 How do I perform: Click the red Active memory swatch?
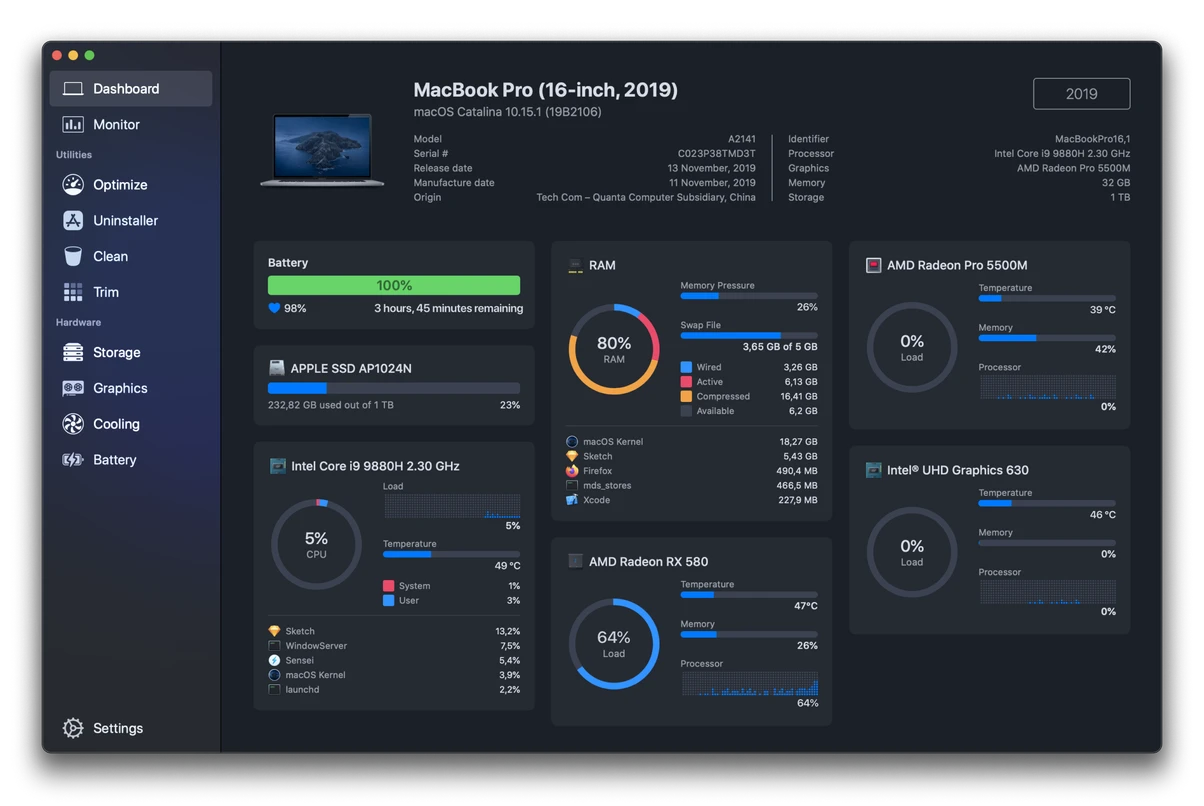(686, 382)
